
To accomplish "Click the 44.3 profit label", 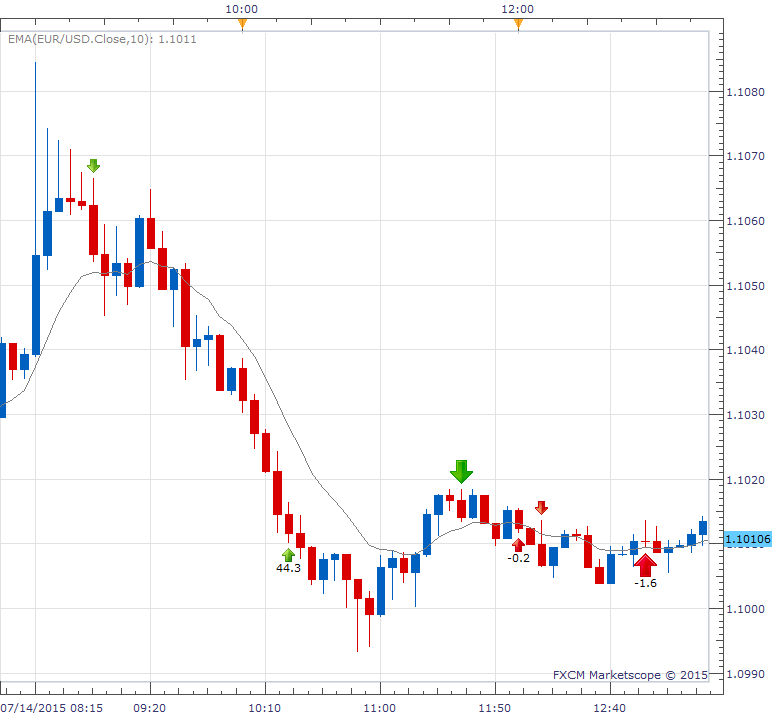I will pos(288,568).
